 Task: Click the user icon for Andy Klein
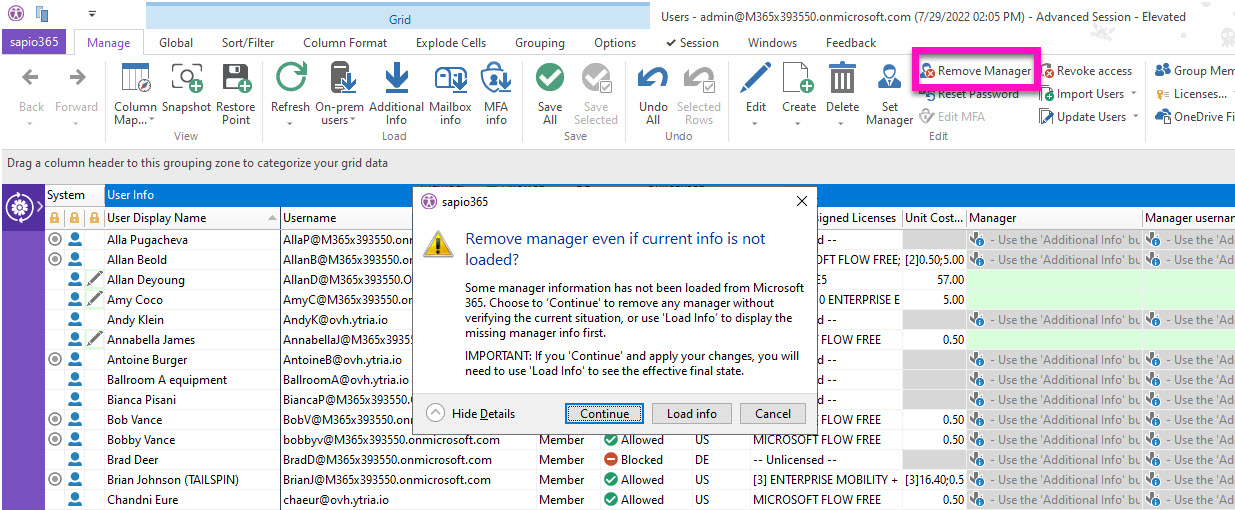click(x=75, y=320)
